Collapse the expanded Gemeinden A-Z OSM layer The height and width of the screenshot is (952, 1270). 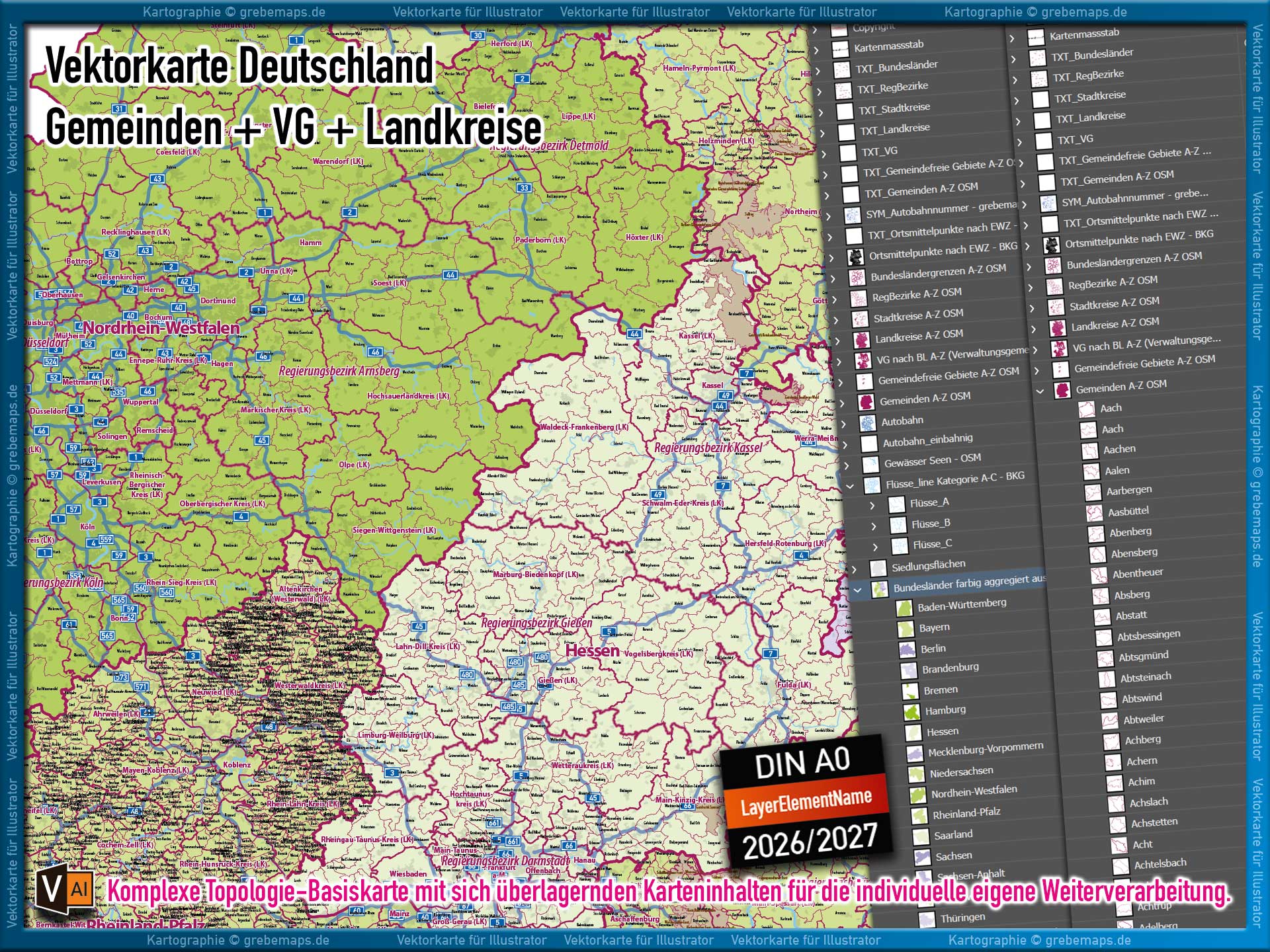(x=1040, y=391)
